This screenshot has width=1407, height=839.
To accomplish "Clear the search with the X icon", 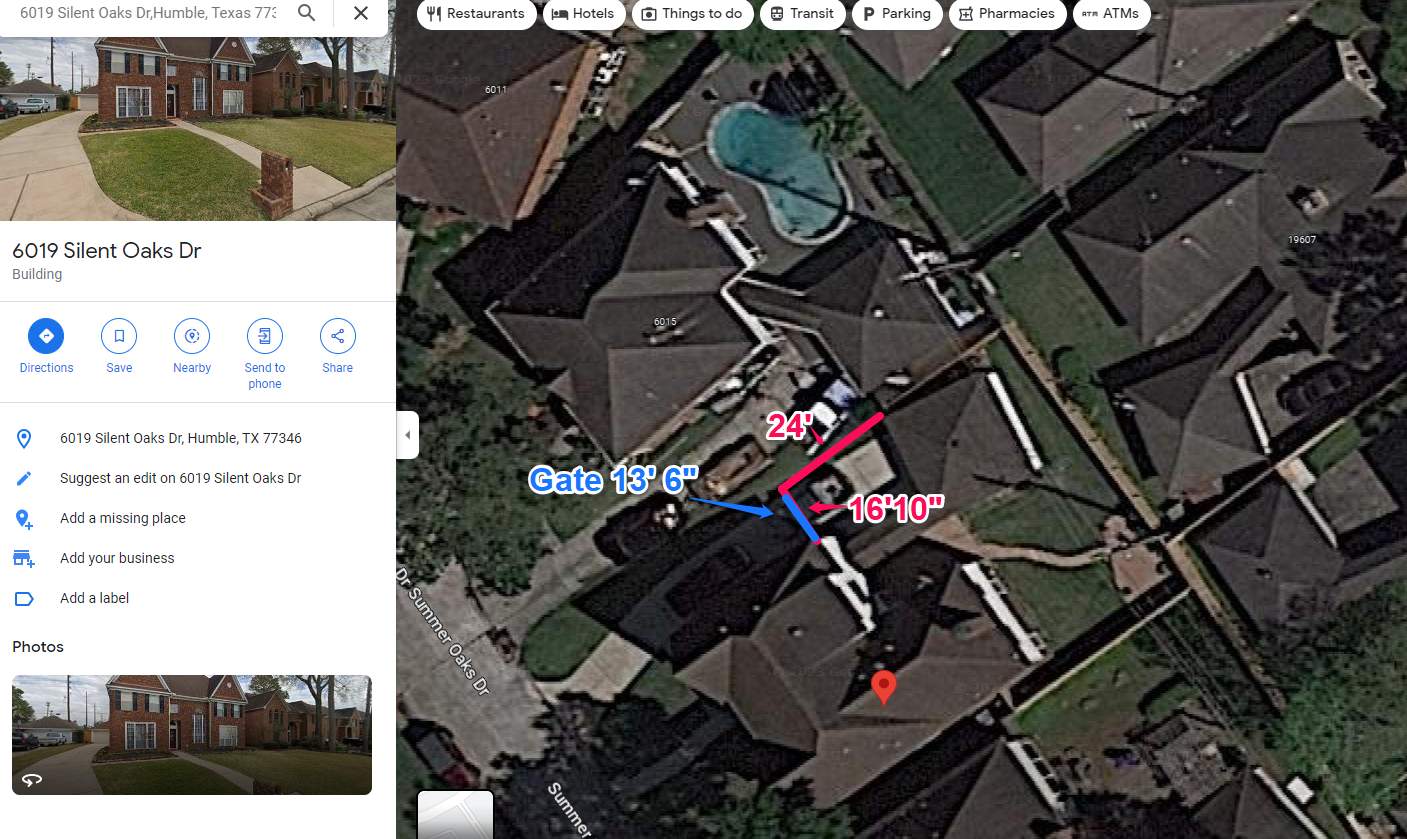I will [361, 13].
